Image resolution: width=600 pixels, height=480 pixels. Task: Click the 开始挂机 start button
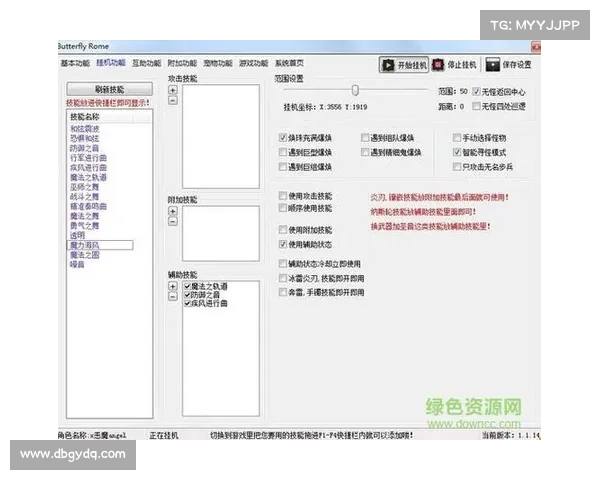pos(404,65)
